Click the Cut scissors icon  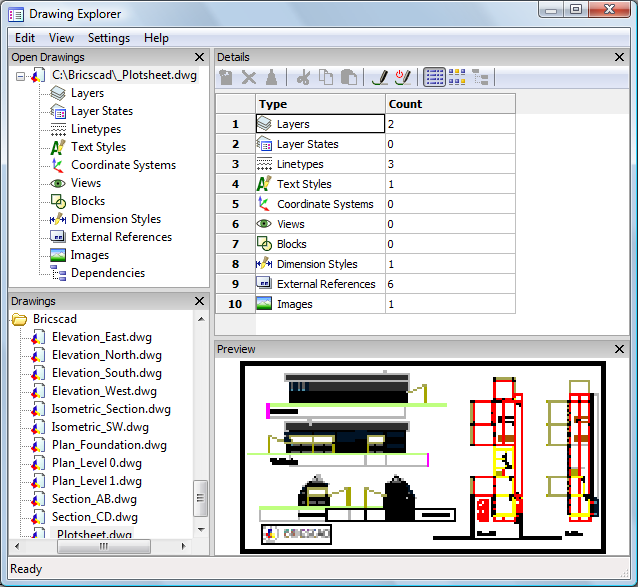point(303,77)
